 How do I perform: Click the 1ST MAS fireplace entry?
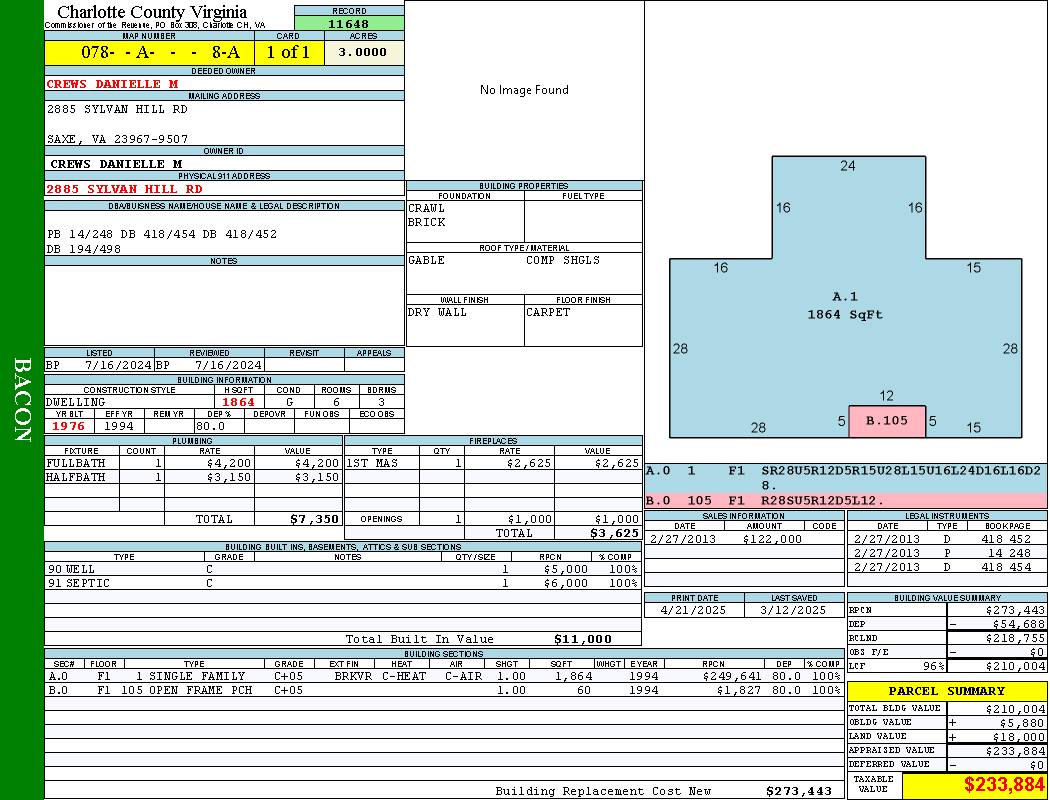coord(370,463)
